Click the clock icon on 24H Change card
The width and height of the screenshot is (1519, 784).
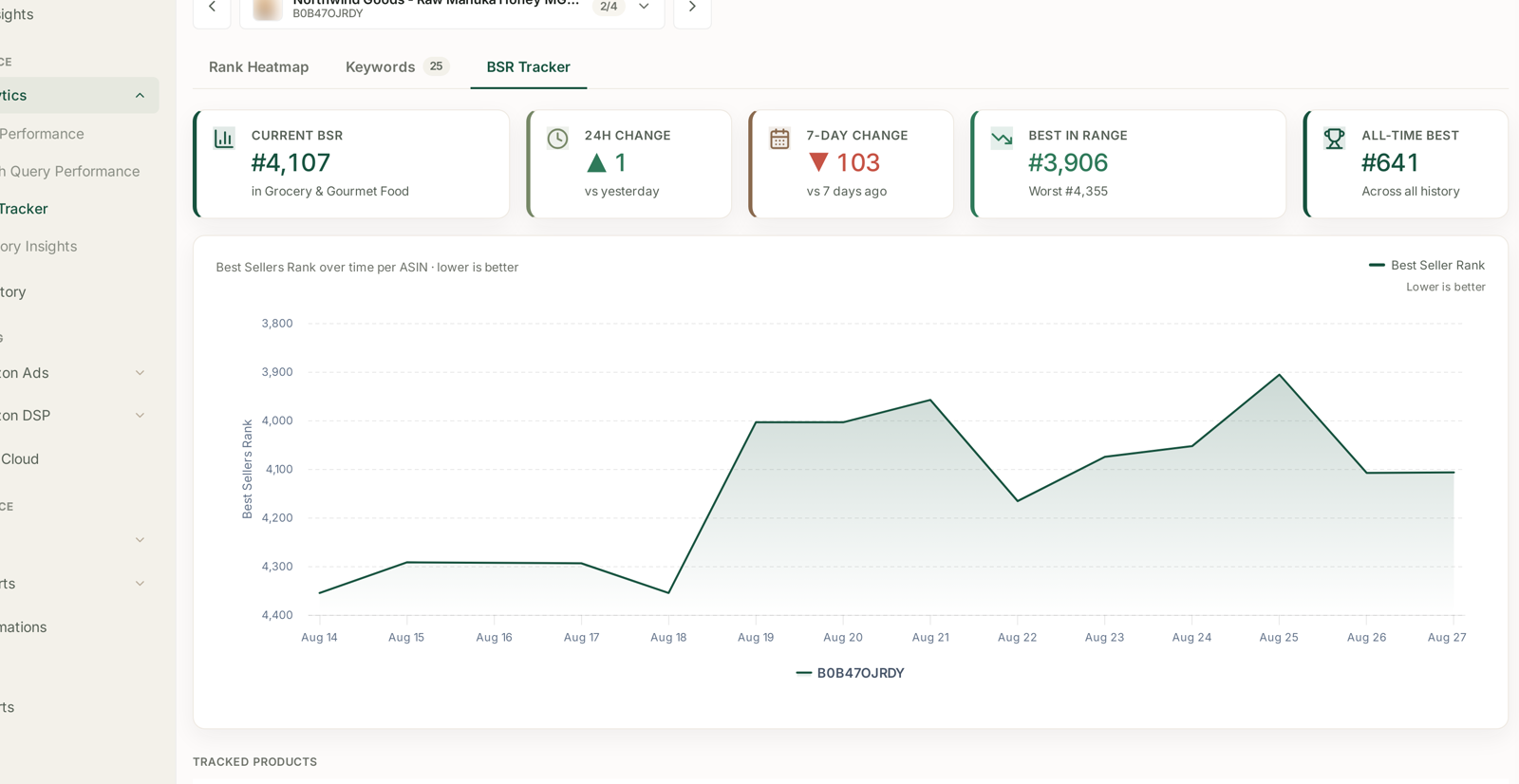pyautogui.click(x=557, y=139)
